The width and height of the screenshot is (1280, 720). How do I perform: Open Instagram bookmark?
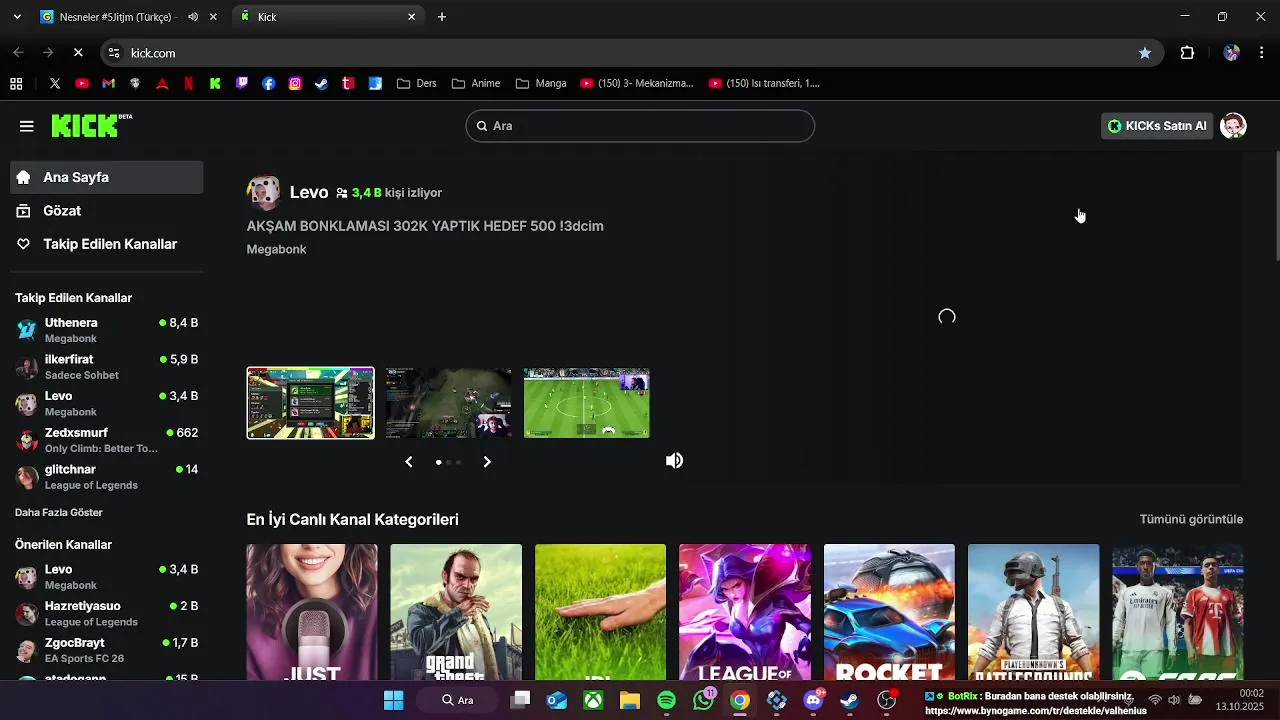tap(295, 84)
